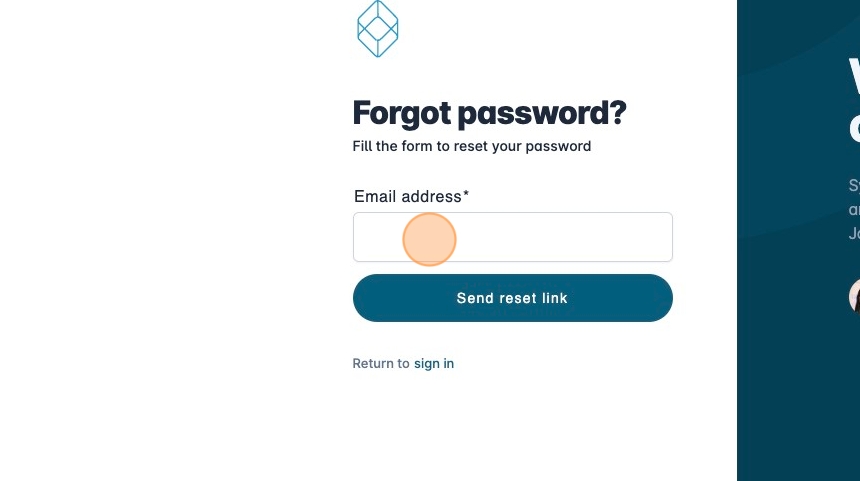Follow the sign in link

click(x=434, y=364)
